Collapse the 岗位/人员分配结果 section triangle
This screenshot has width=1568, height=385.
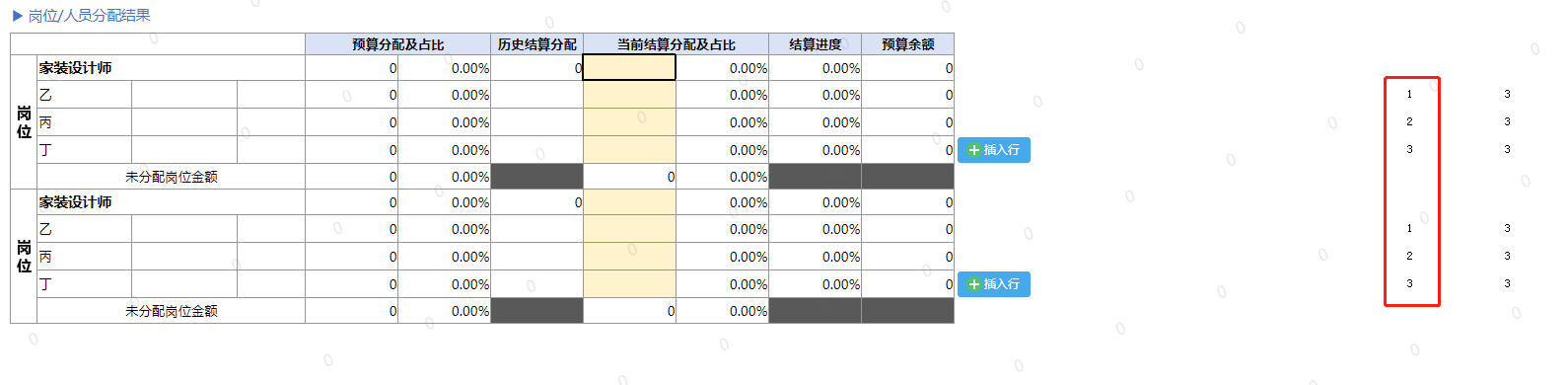tap(18, 16)
